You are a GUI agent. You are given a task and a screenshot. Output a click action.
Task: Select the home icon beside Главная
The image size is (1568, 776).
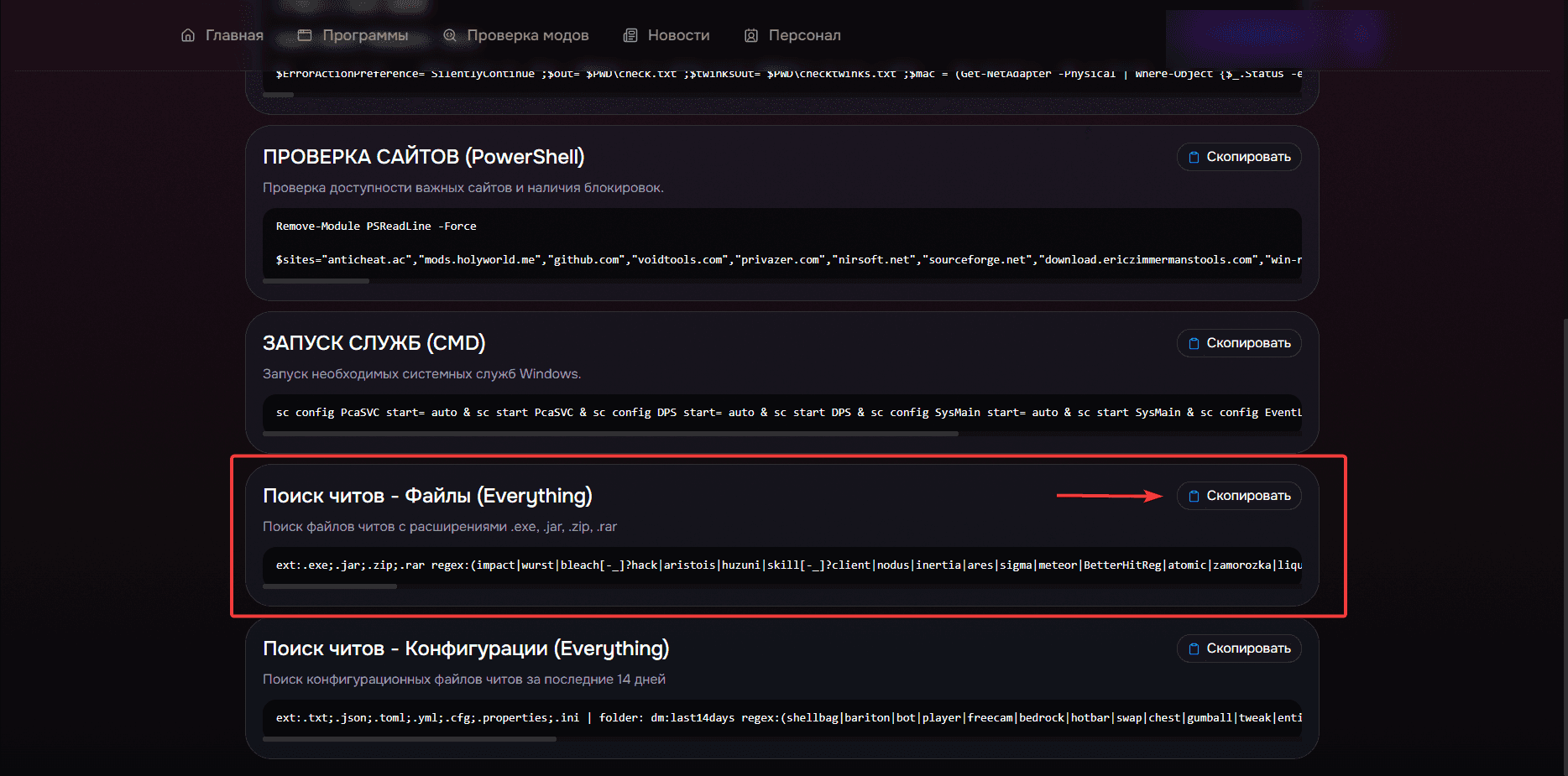(x=188, y=35)
